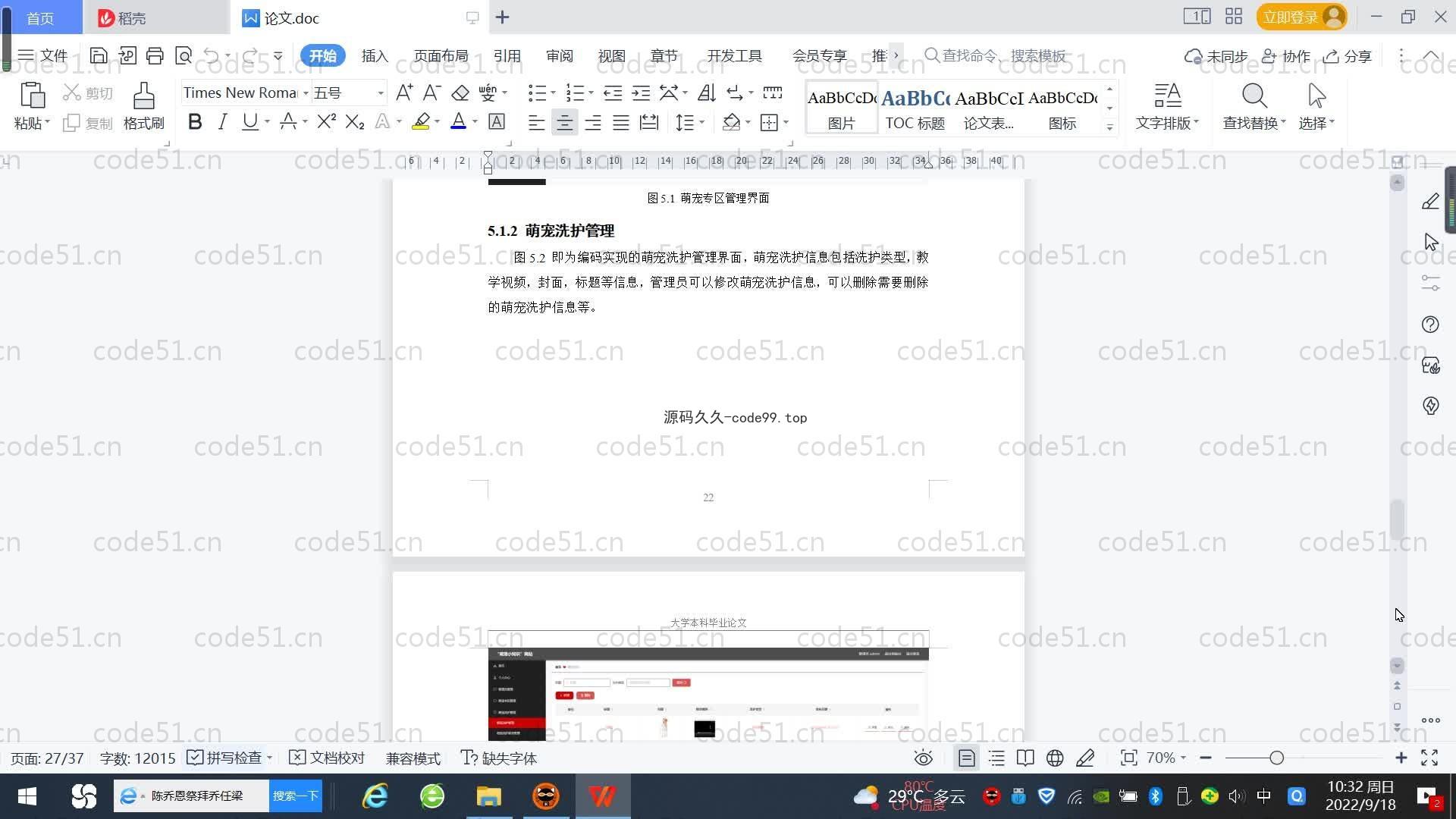Click the vertical scrollbar thumb

click(x=1397, y=519)
